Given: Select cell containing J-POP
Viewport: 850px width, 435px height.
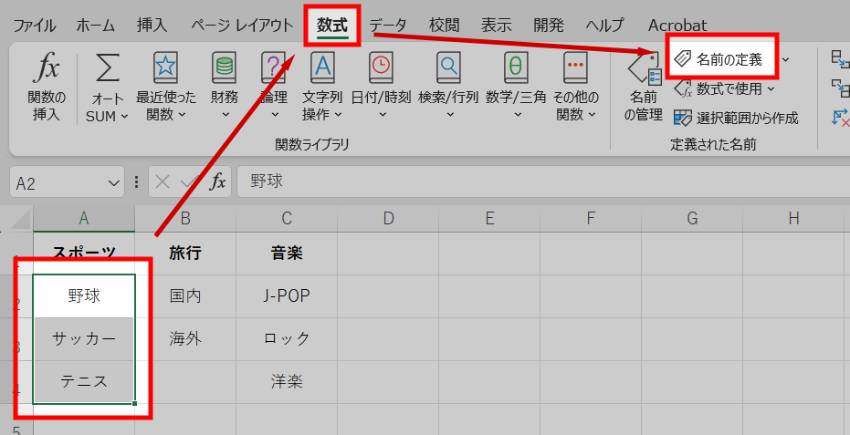Looking at the screenshot, I should pyautogui.click(x=287, y=296).
